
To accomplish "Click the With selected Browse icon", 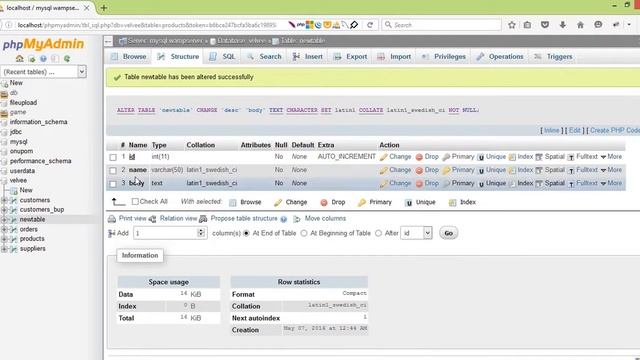I will pos(233,202).
